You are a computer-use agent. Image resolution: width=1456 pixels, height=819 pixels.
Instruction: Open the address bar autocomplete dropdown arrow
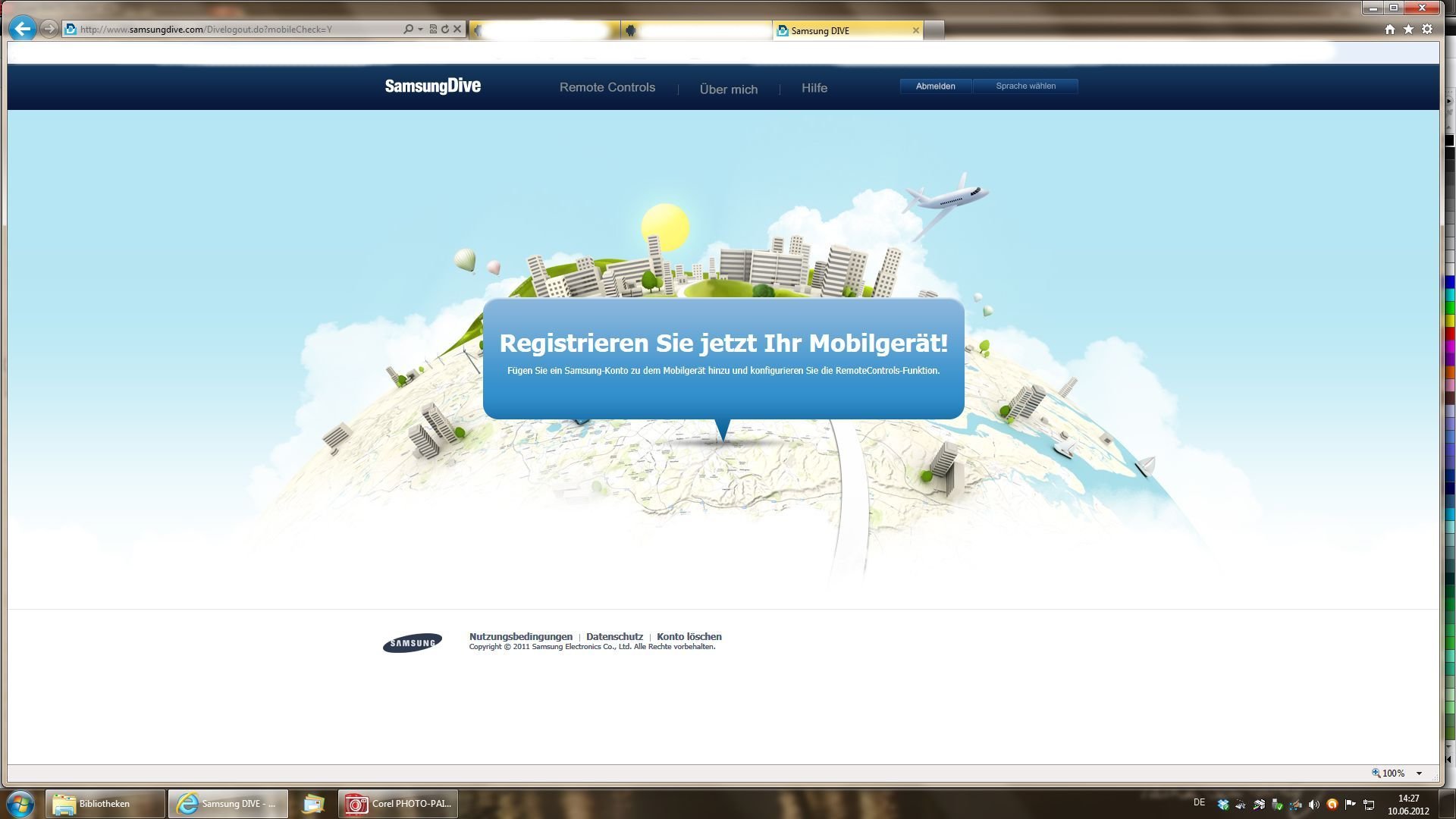click(420, 30)
